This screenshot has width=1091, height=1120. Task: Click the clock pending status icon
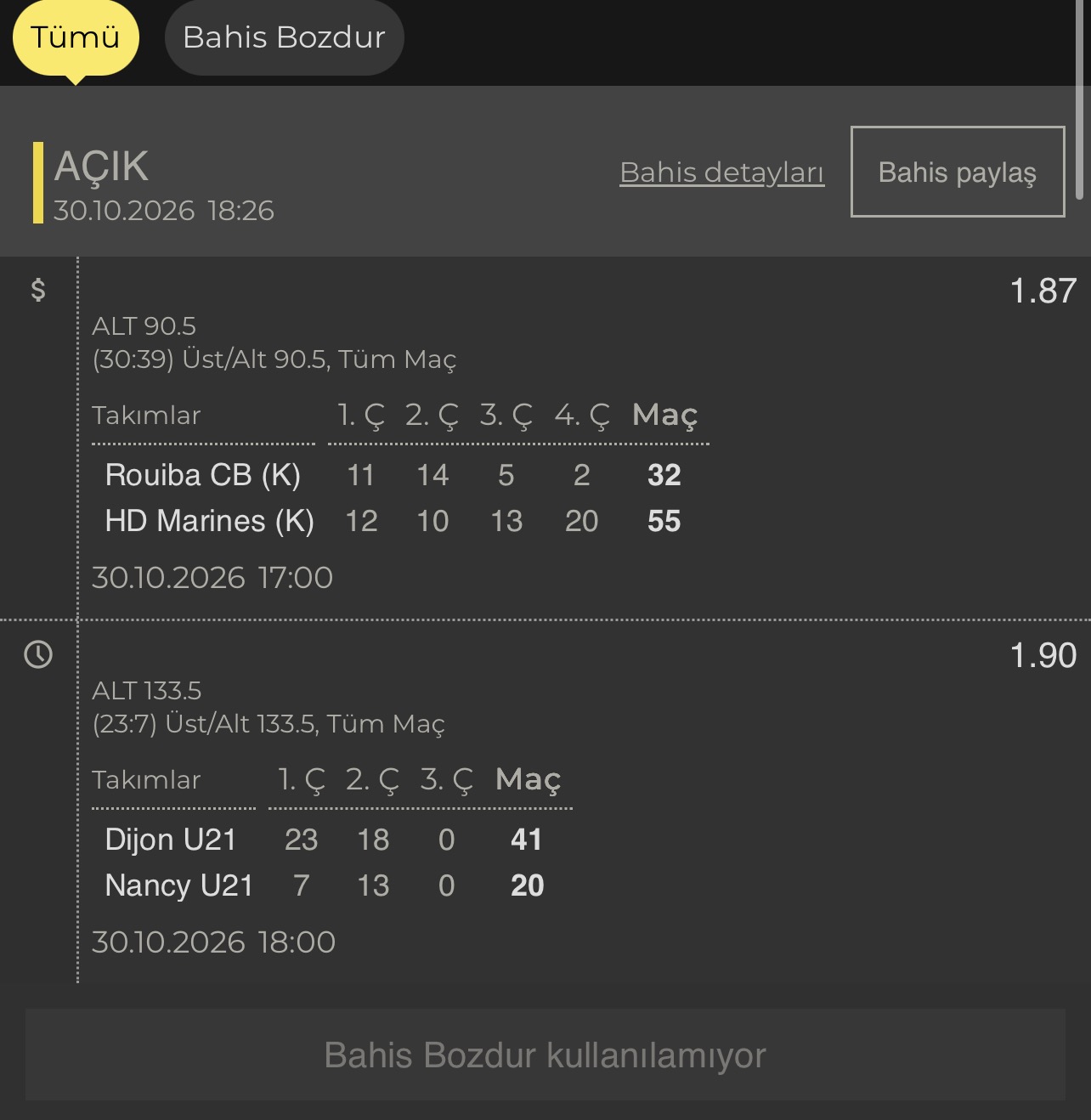[38, 654]
